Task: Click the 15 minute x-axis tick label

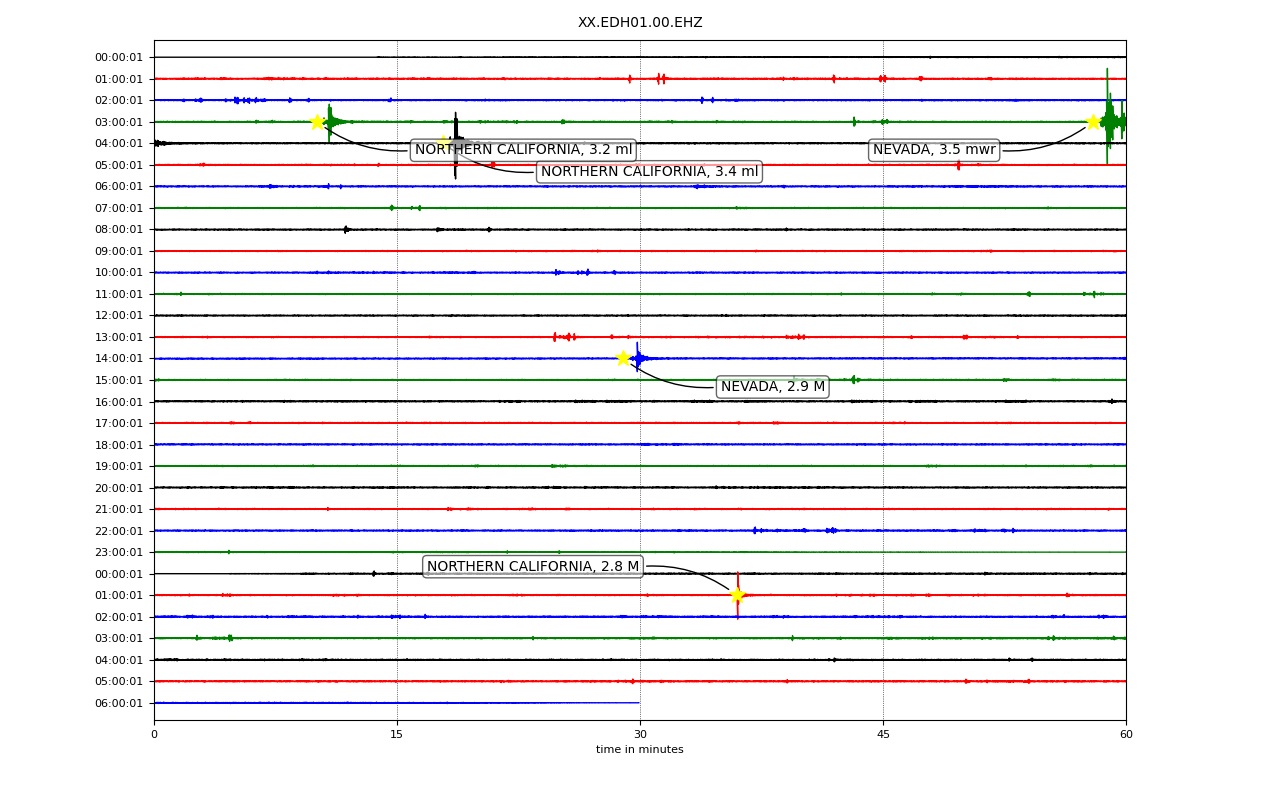Action: (x=397, y=734)
